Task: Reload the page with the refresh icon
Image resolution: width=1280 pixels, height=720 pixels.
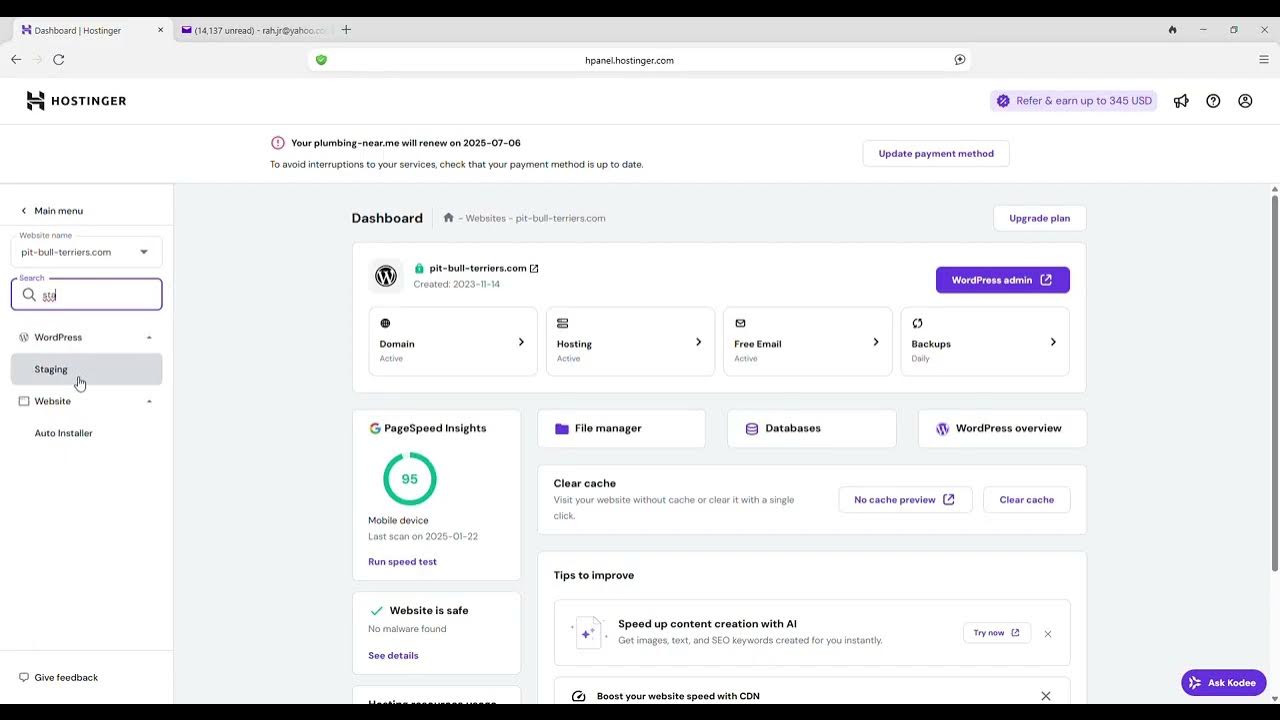Action: pyautogui.click(x=59, y=60)
